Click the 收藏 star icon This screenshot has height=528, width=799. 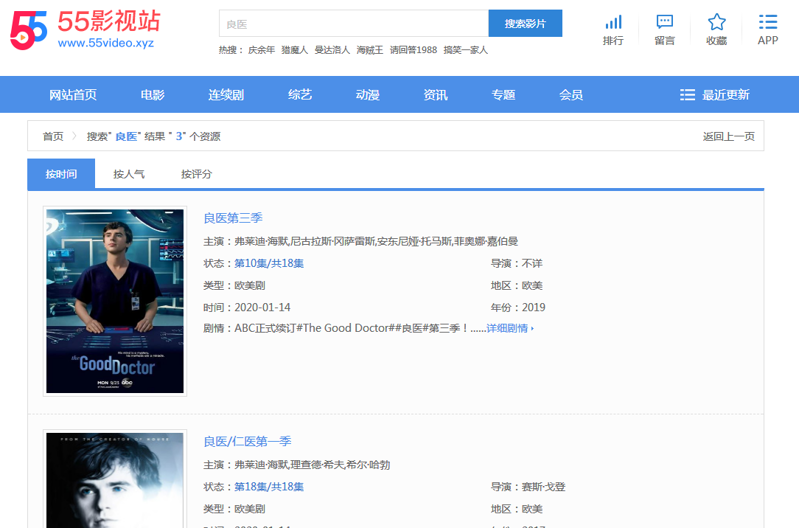pyautogui.click(x=716, y=30)
